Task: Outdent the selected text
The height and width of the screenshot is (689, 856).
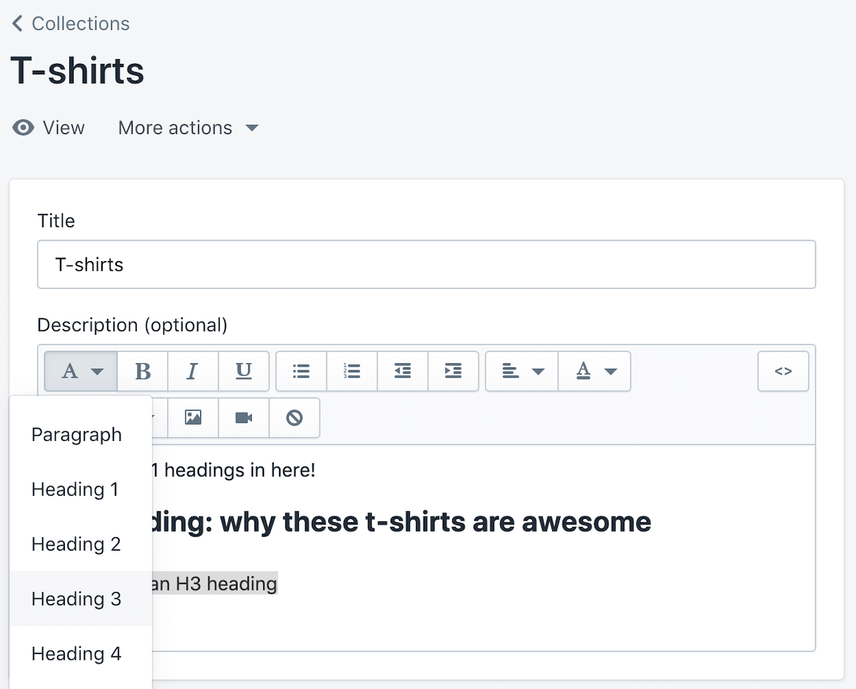Action: [x=402, y=371]
